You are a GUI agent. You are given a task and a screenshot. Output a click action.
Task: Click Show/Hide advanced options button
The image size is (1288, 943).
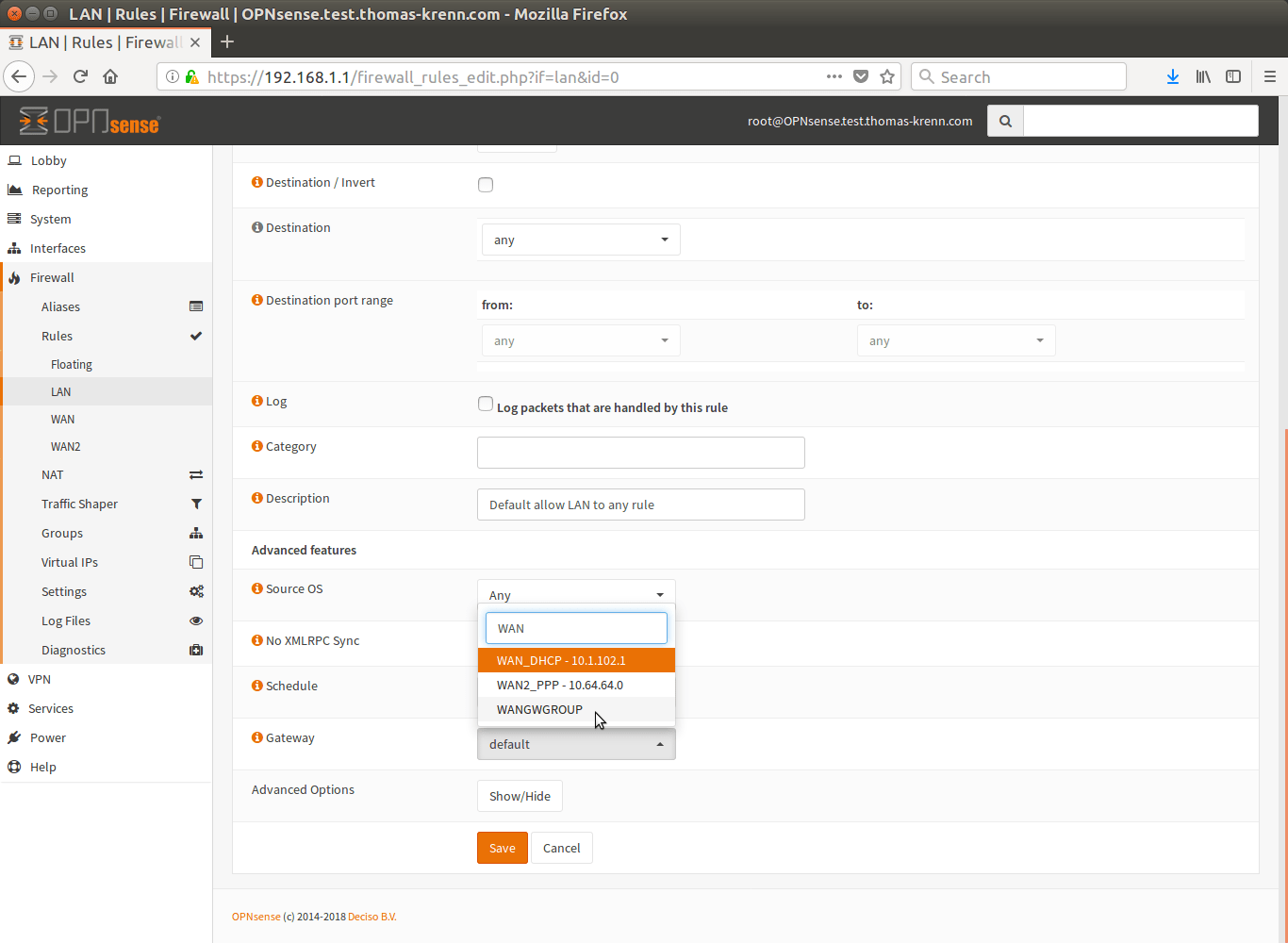tap(520, 796)
